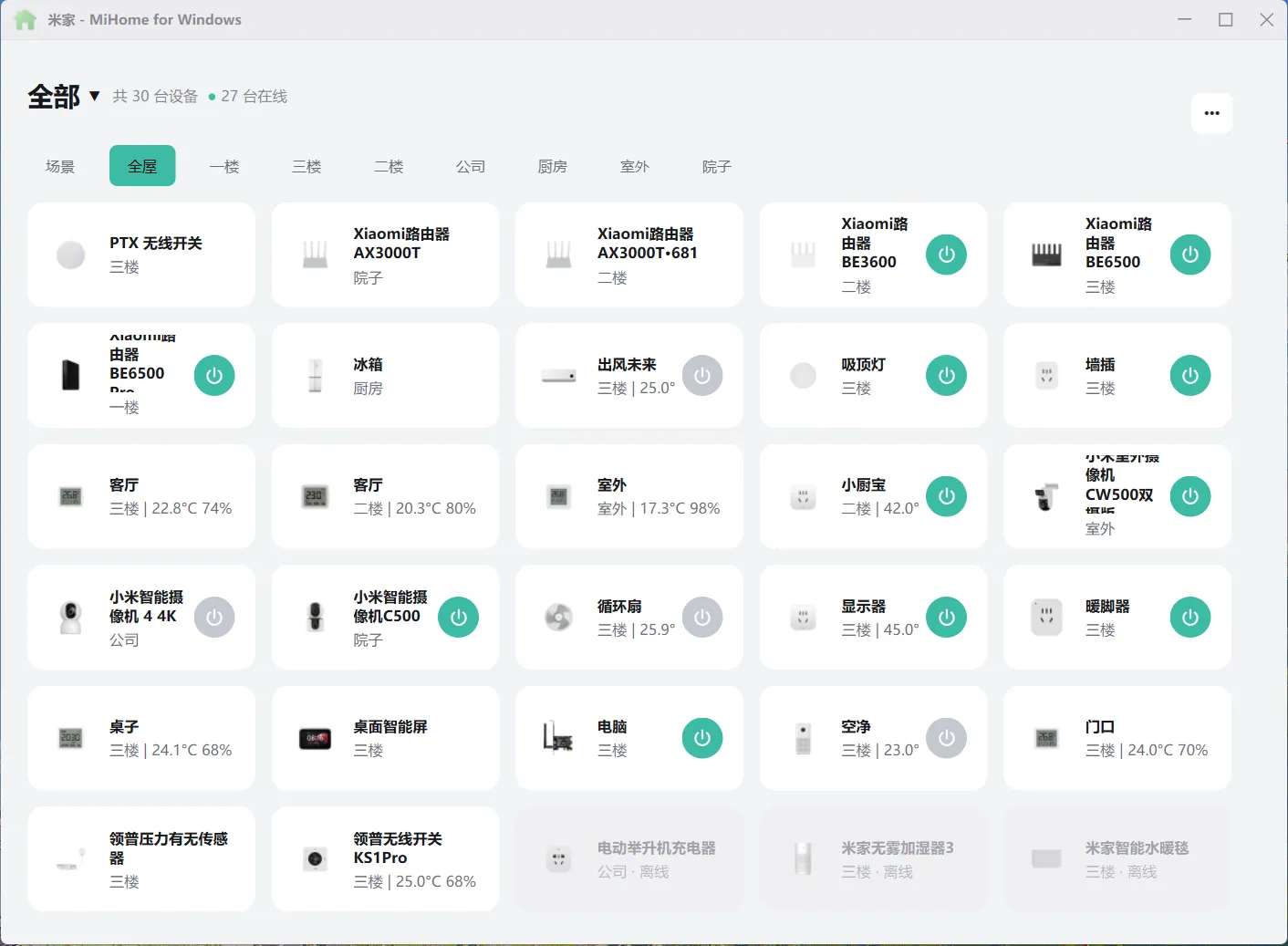
Task: Click the 桌面智能屏 smart display icon
Action: tap(315, 738)
